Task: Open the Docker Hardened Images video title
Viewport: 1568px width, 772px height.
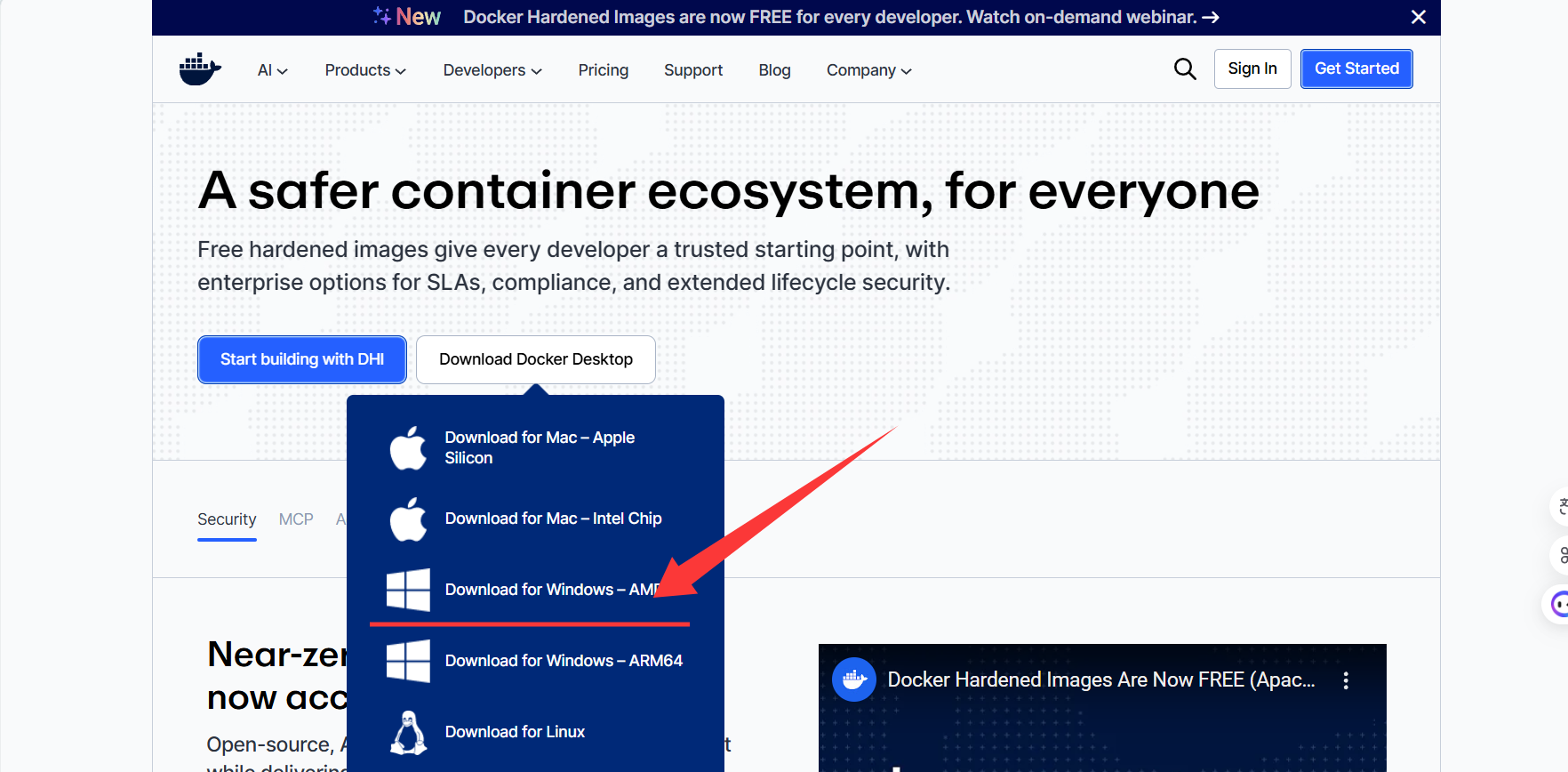Action: pyautogui.click(x=1101, y=680)
